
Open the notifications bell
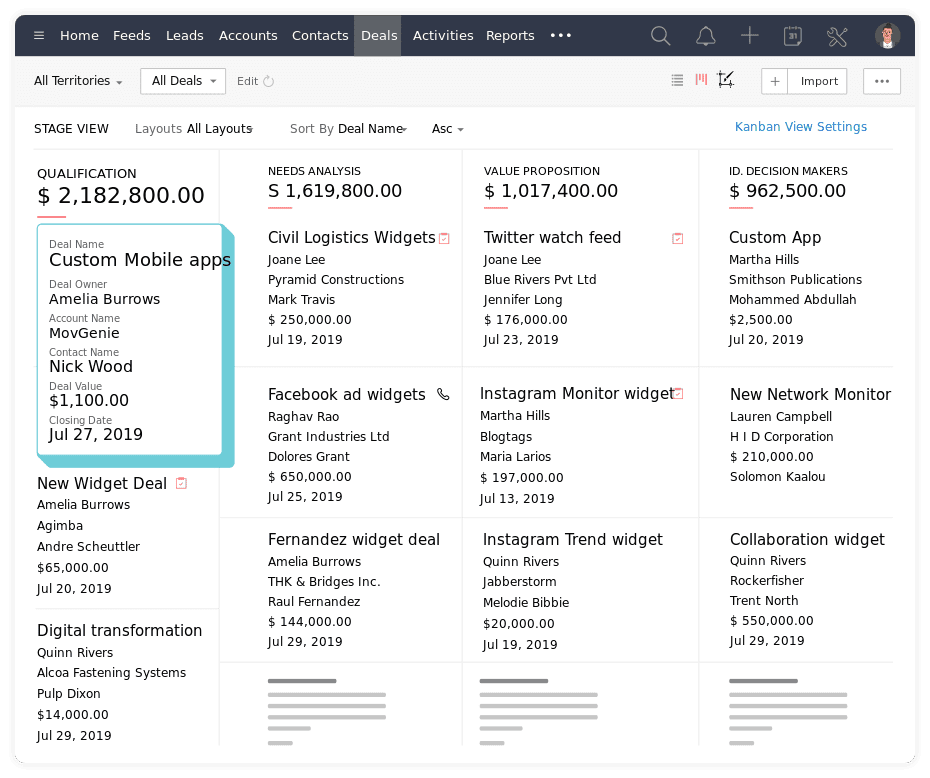(705, 36)
